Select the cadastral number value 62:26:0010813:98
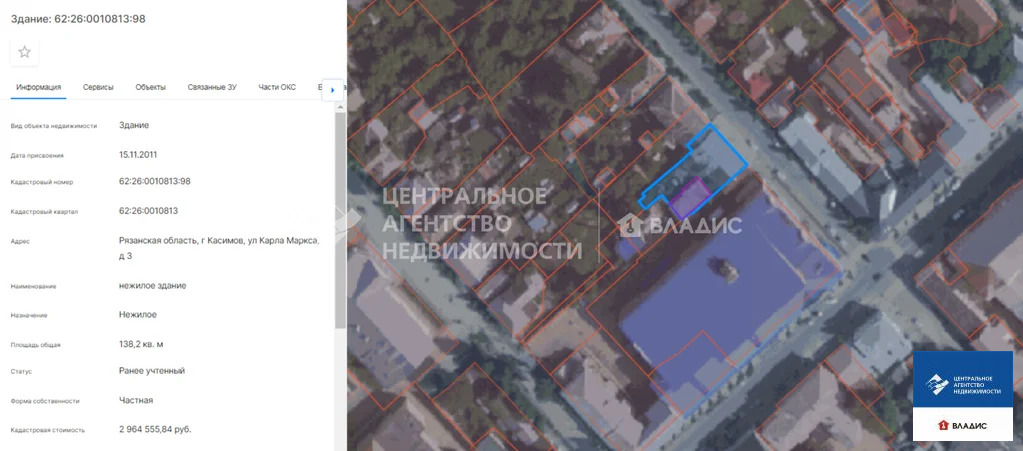 click(x=155, y=181)
